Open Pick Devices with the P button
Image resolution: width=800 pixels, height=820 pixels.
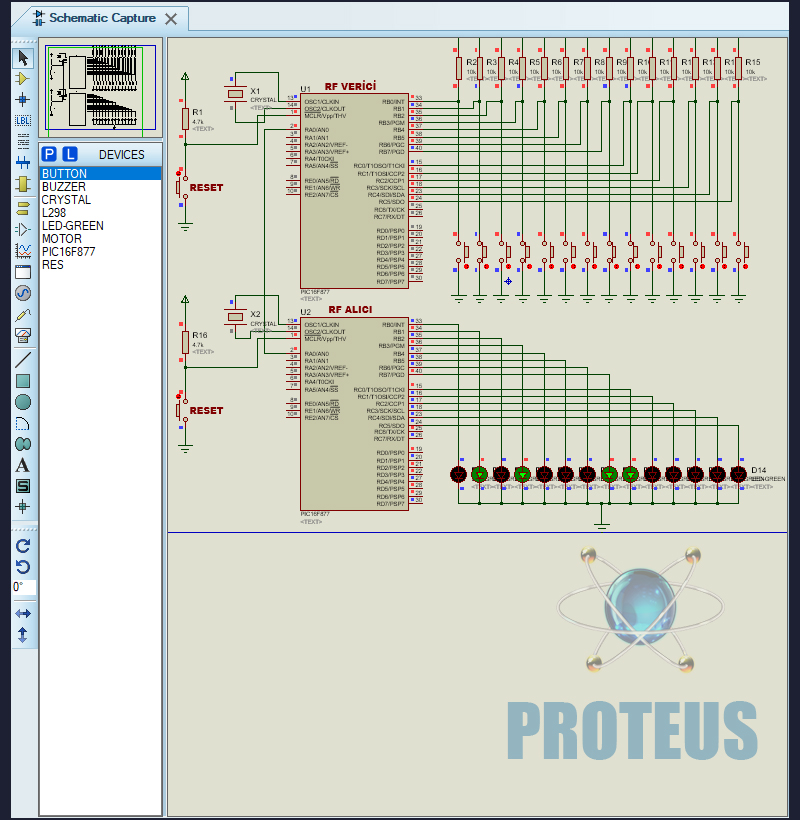50,154
